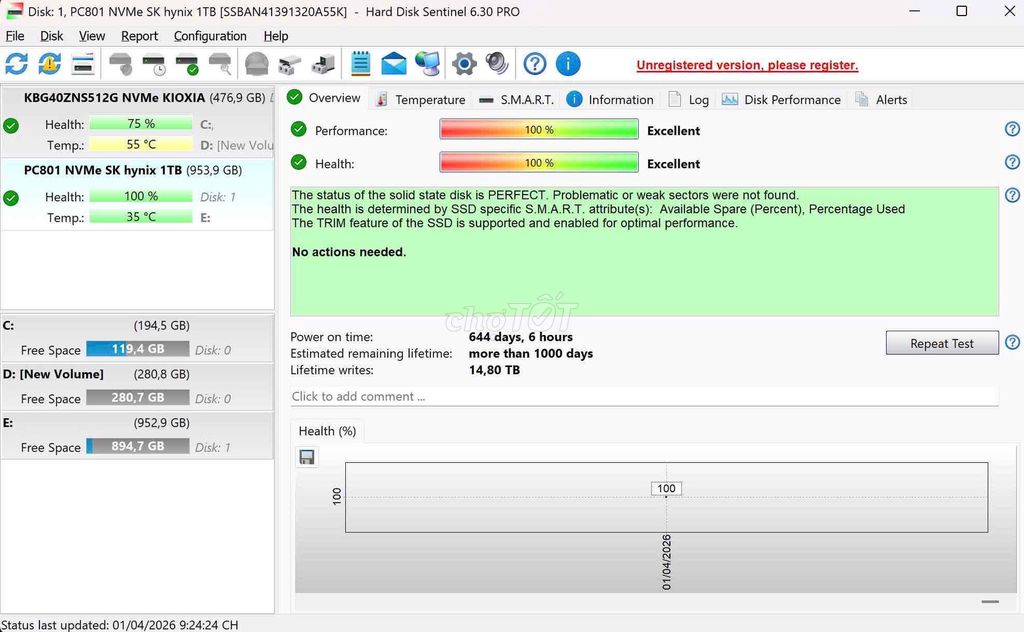Click the Click to add comment field
This screenshot has width=1024, height=632.
pos(644,396)
